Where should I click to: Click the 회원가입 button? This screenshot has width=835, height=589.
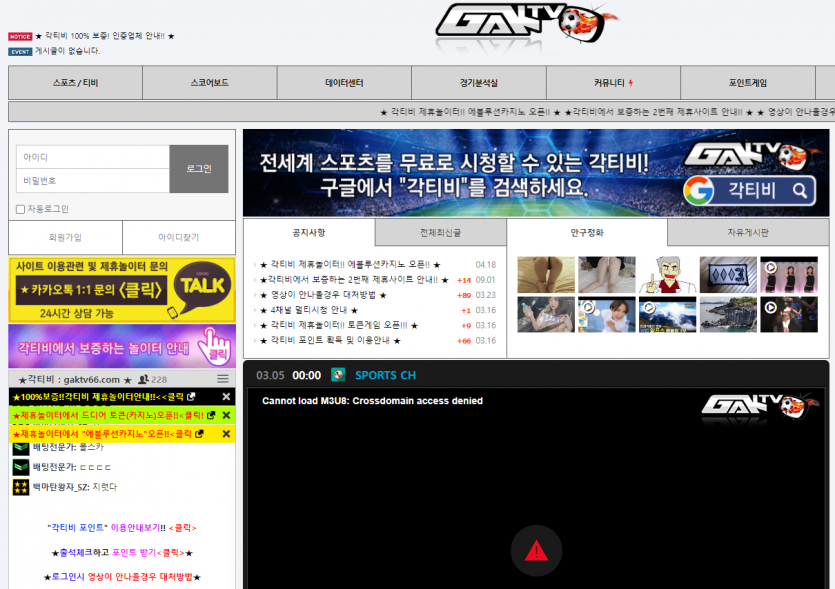pos(66,238)
